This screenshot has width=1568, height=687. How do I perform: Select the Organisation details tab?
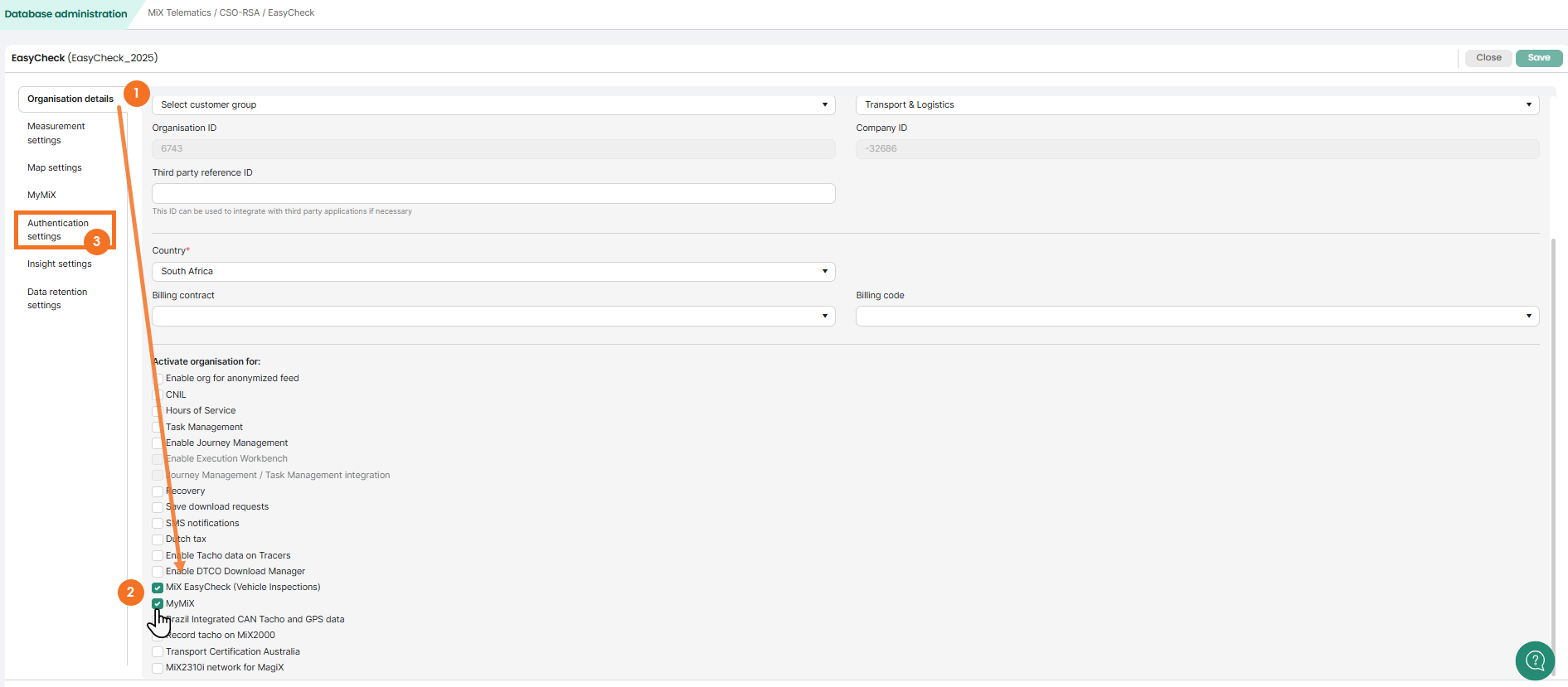pyautogui.click(x=70, y=99)
